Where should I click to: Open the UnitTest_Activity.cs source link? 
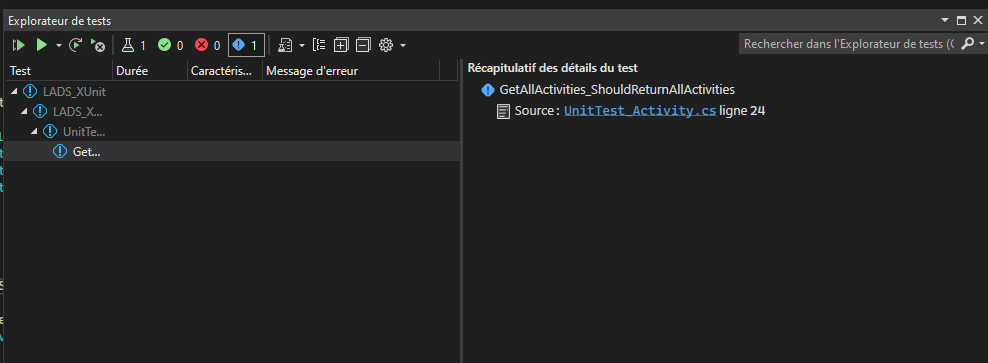tap(640, 111)
